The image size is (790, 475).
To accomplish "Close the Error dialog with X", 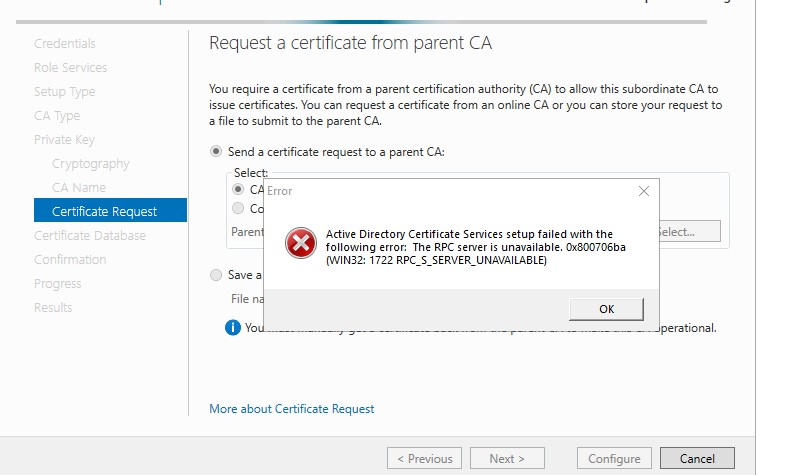I will coord(643,191).
